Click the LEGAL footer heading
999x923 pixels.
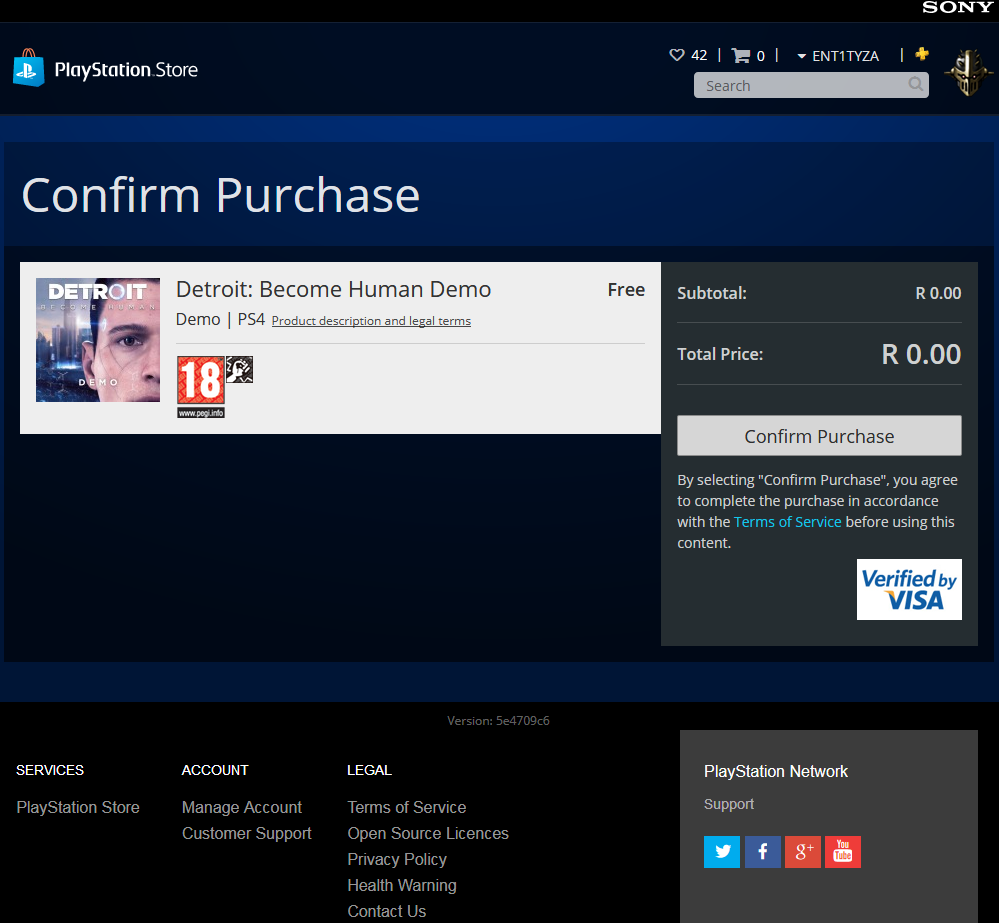coord(370,770)
